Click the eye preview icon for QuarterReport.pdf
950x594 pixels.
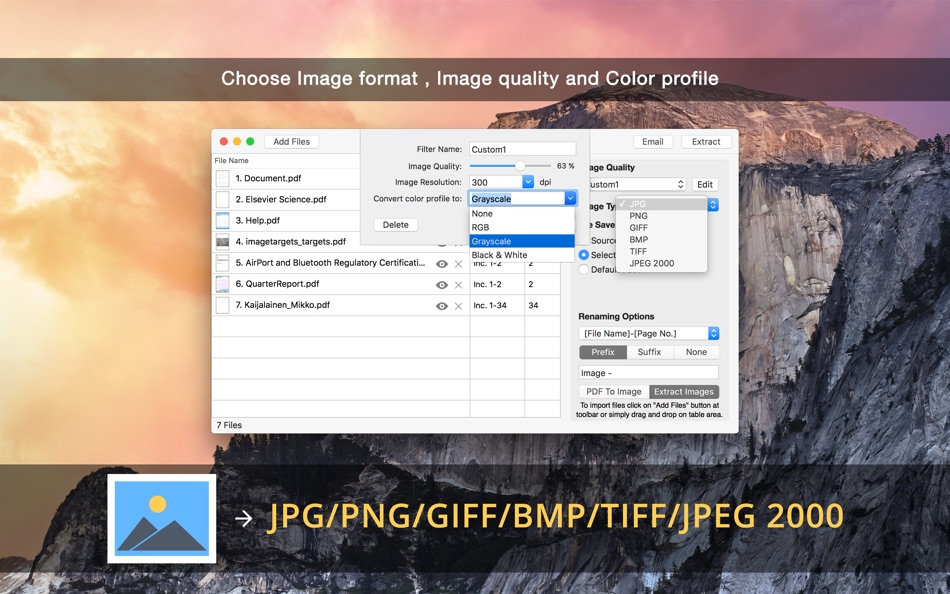tap(442, 285)
